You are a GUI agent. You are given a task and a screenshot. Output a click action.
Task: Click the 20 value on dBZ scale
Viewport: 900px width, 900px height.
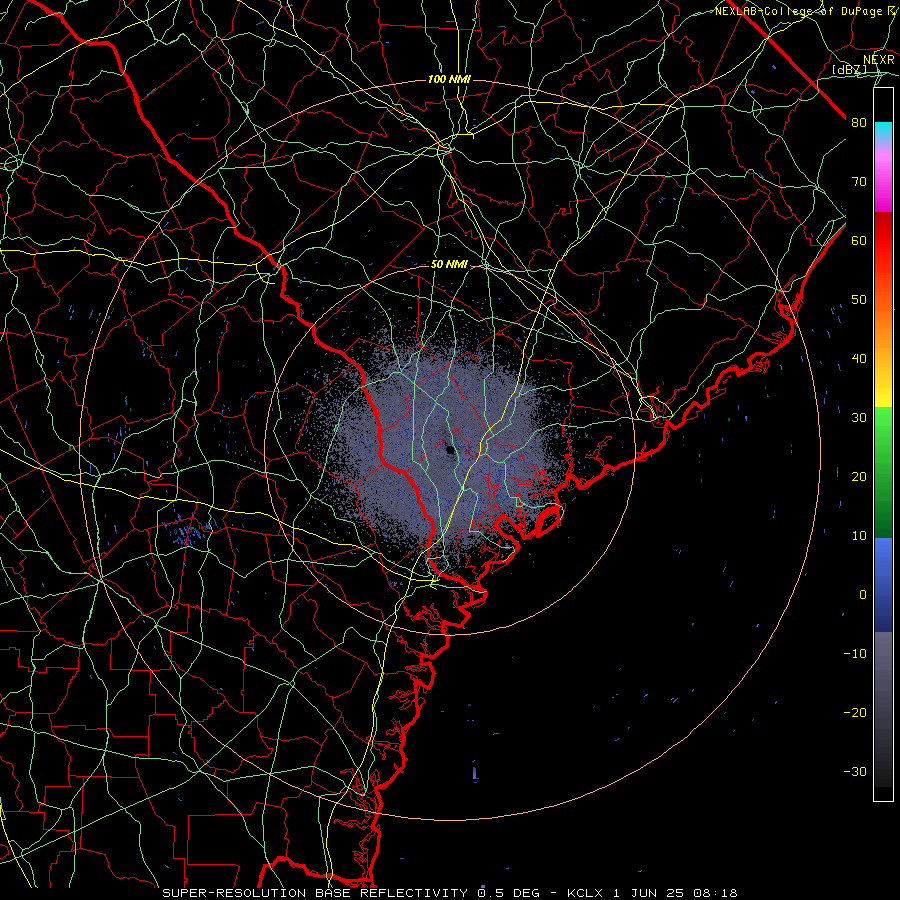click(x=859, y=477)
